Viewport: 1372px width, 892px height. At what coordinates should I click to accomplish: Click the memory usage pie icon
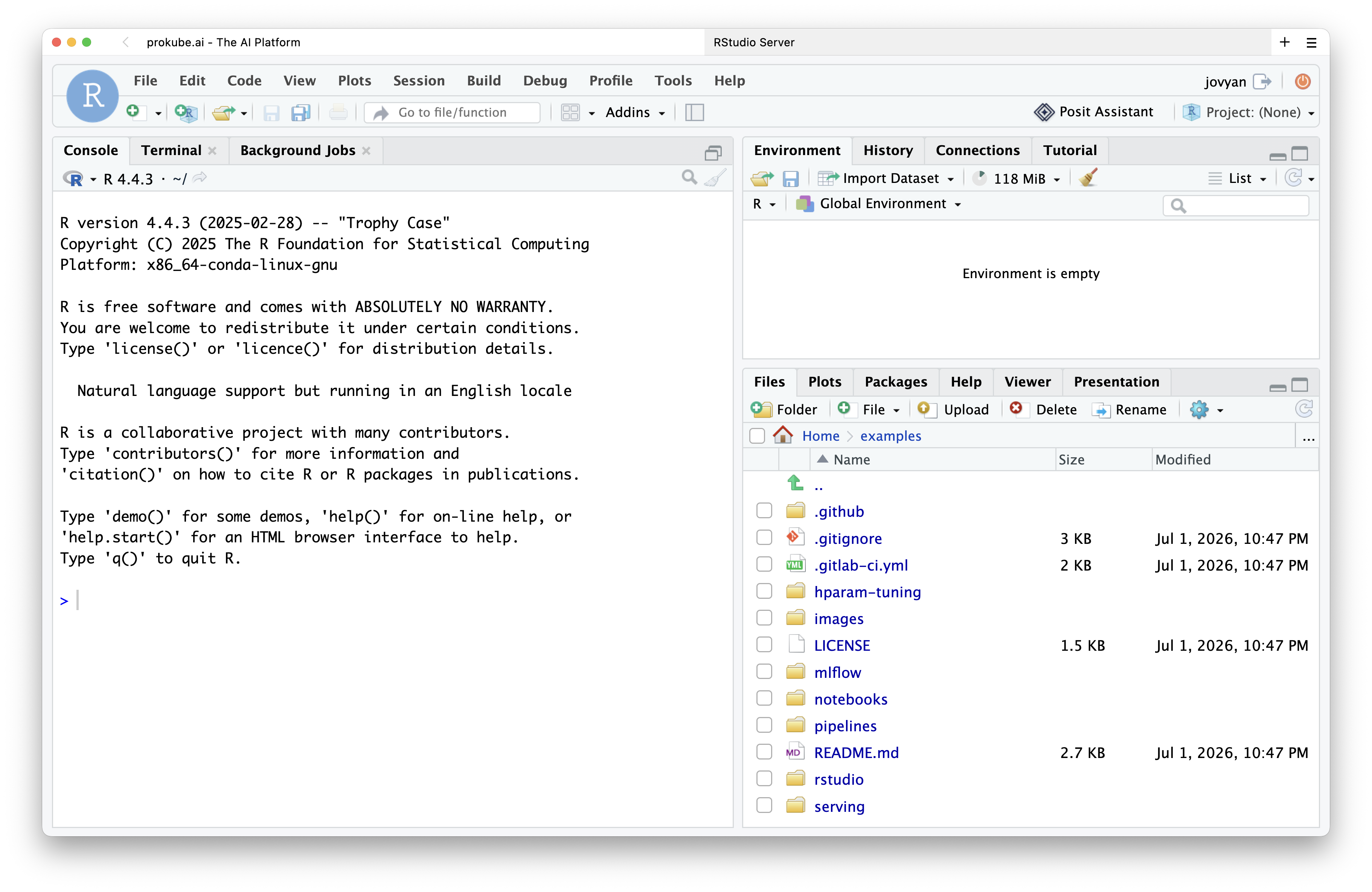[979, 178]
